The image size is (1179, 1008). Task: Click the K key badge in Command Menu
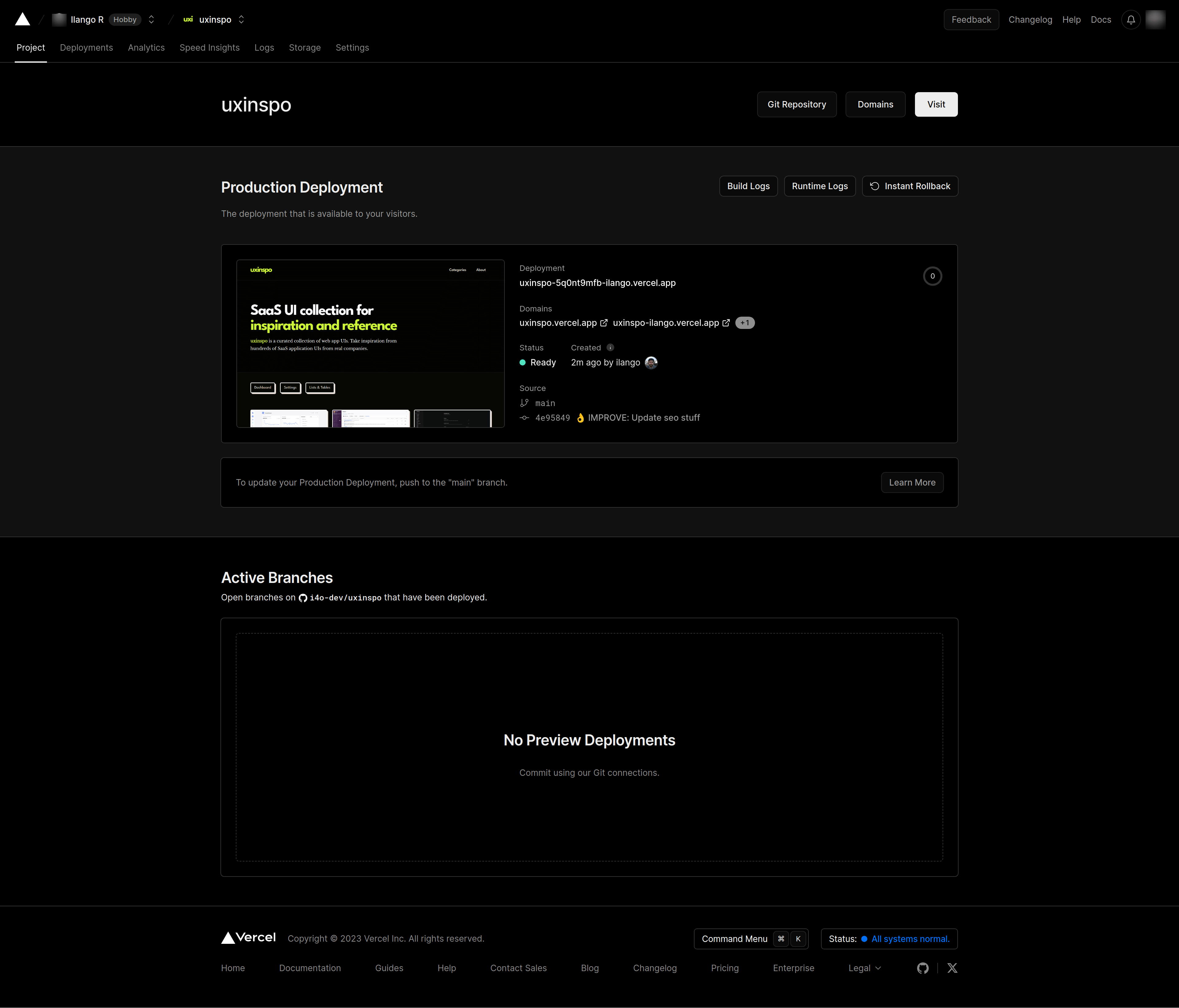click(798, 939)
